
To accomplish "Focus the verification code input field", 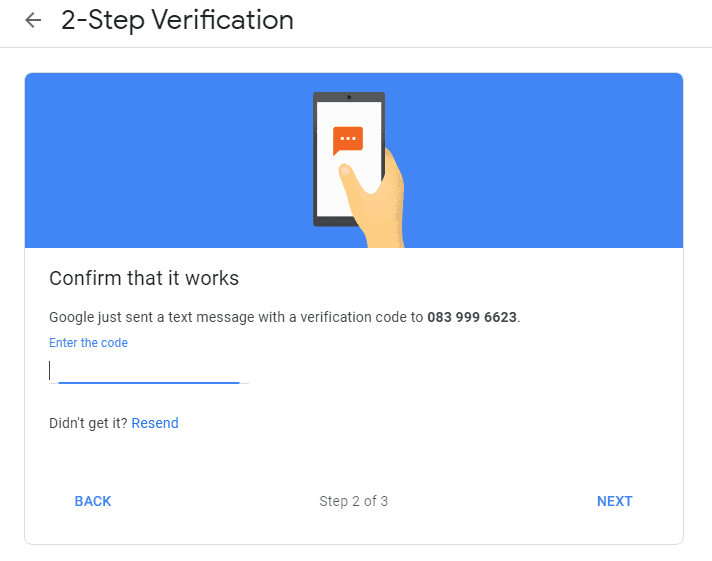I will click(148, 371).
